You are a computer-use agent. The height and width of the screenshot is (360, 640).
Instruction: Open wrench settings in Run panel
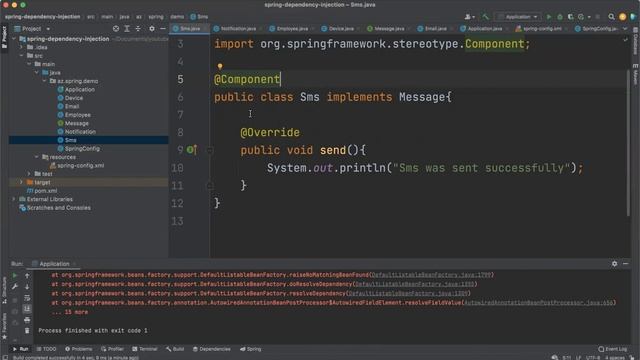point(15,287)
